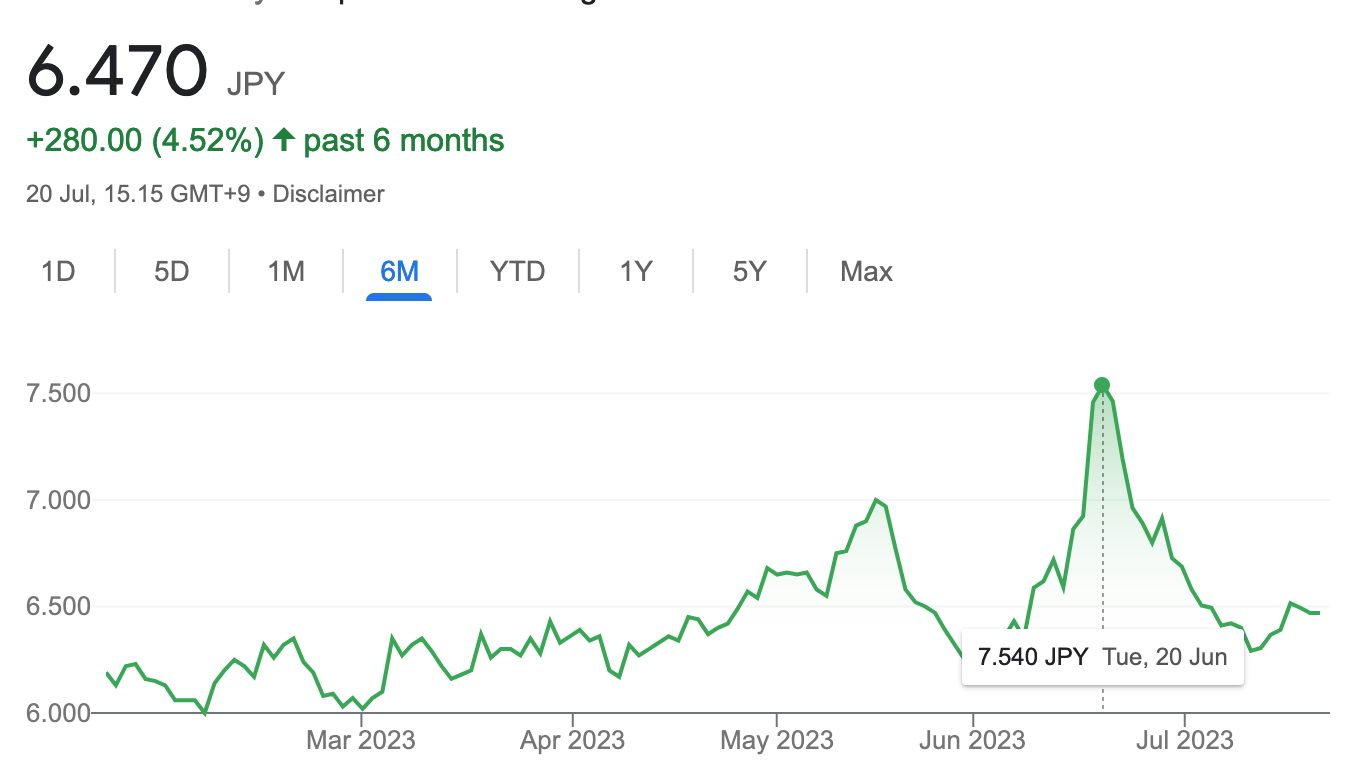Click the green up arrow icon
Screen dimensions: 1362x784
284,140
